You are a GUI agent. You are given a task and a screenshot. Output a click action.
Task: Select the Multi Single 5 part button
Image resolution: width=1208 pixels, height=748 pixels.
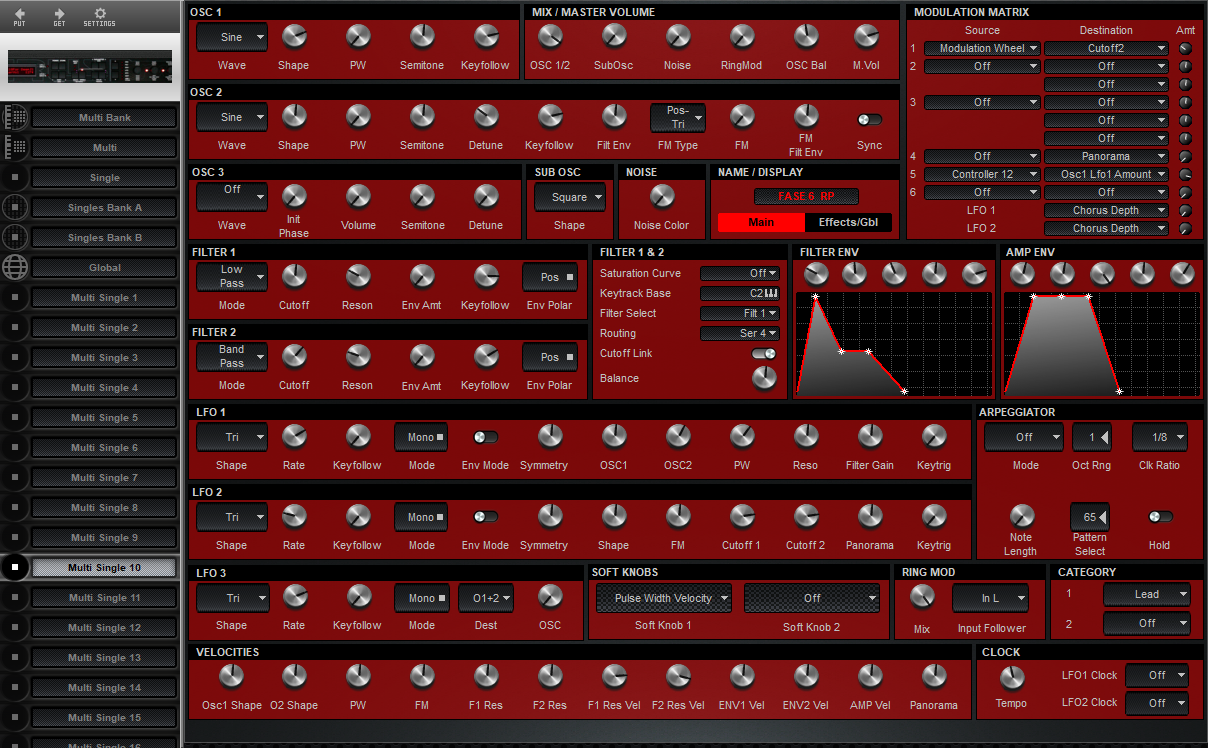click(x=105, y=417)
